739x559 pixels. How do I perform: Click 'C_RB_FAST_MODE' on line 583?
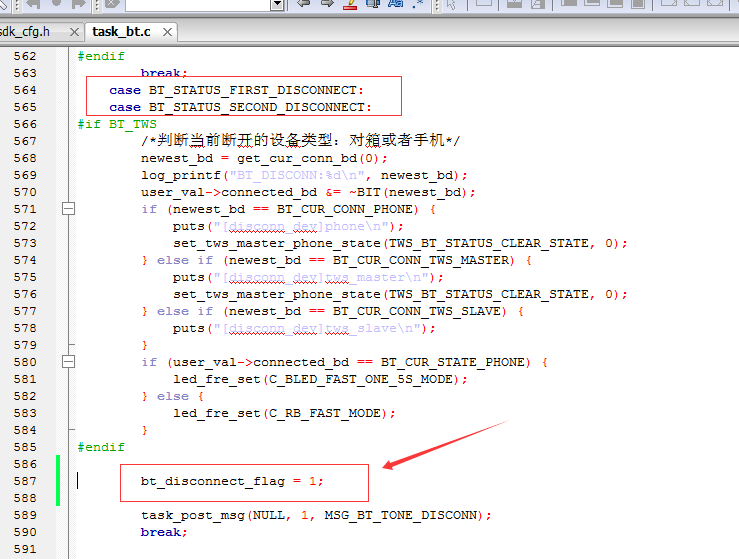tap(325, 413)
